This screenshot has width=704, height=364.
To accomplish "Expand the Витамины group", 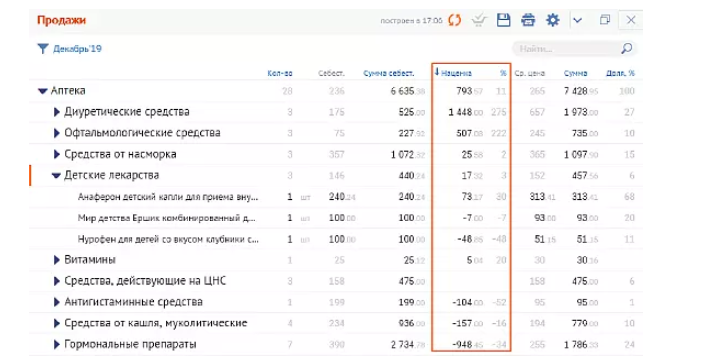I will 57,260.
